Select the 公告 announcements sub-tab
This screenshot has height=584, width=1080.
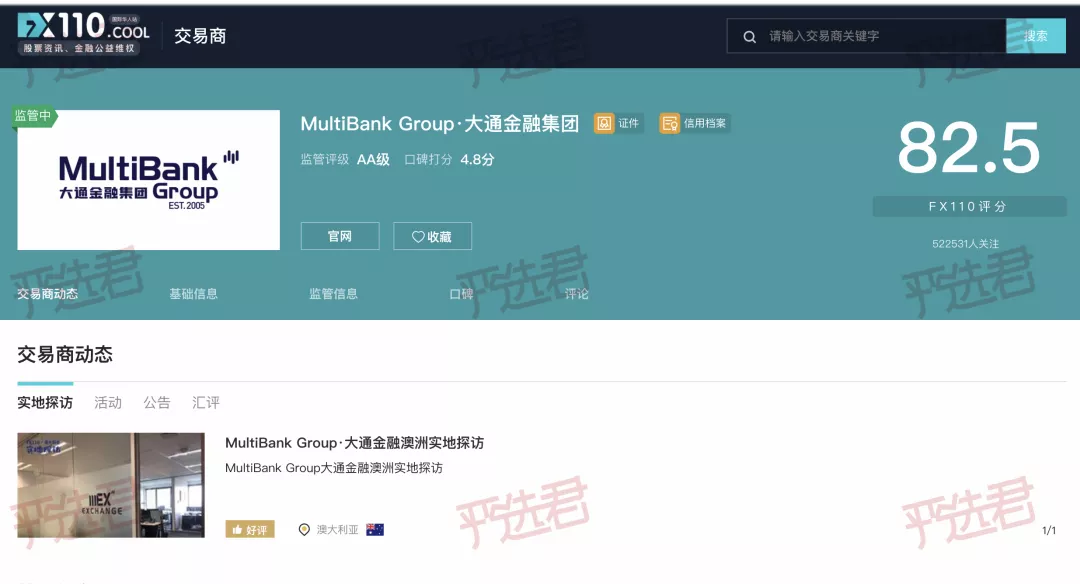[157, 403]
